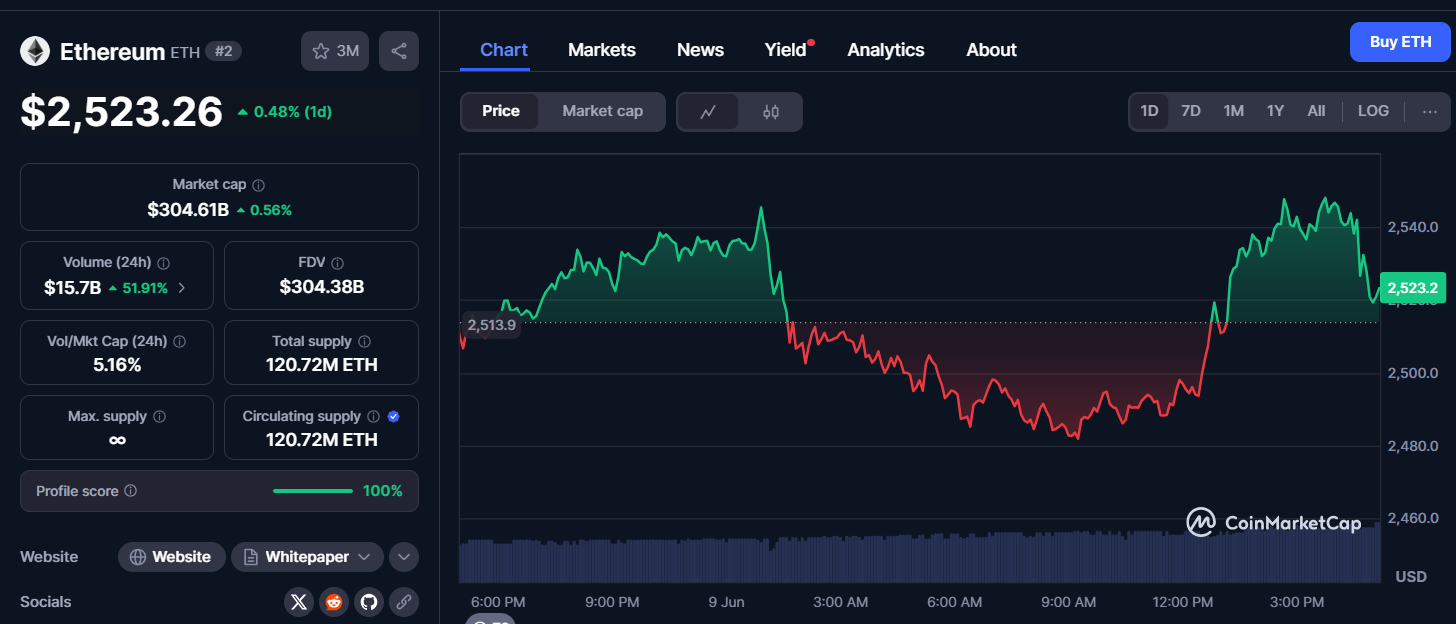Switch to candlestick chart icon
The image size is (1456, 624).
pos(770,112)
